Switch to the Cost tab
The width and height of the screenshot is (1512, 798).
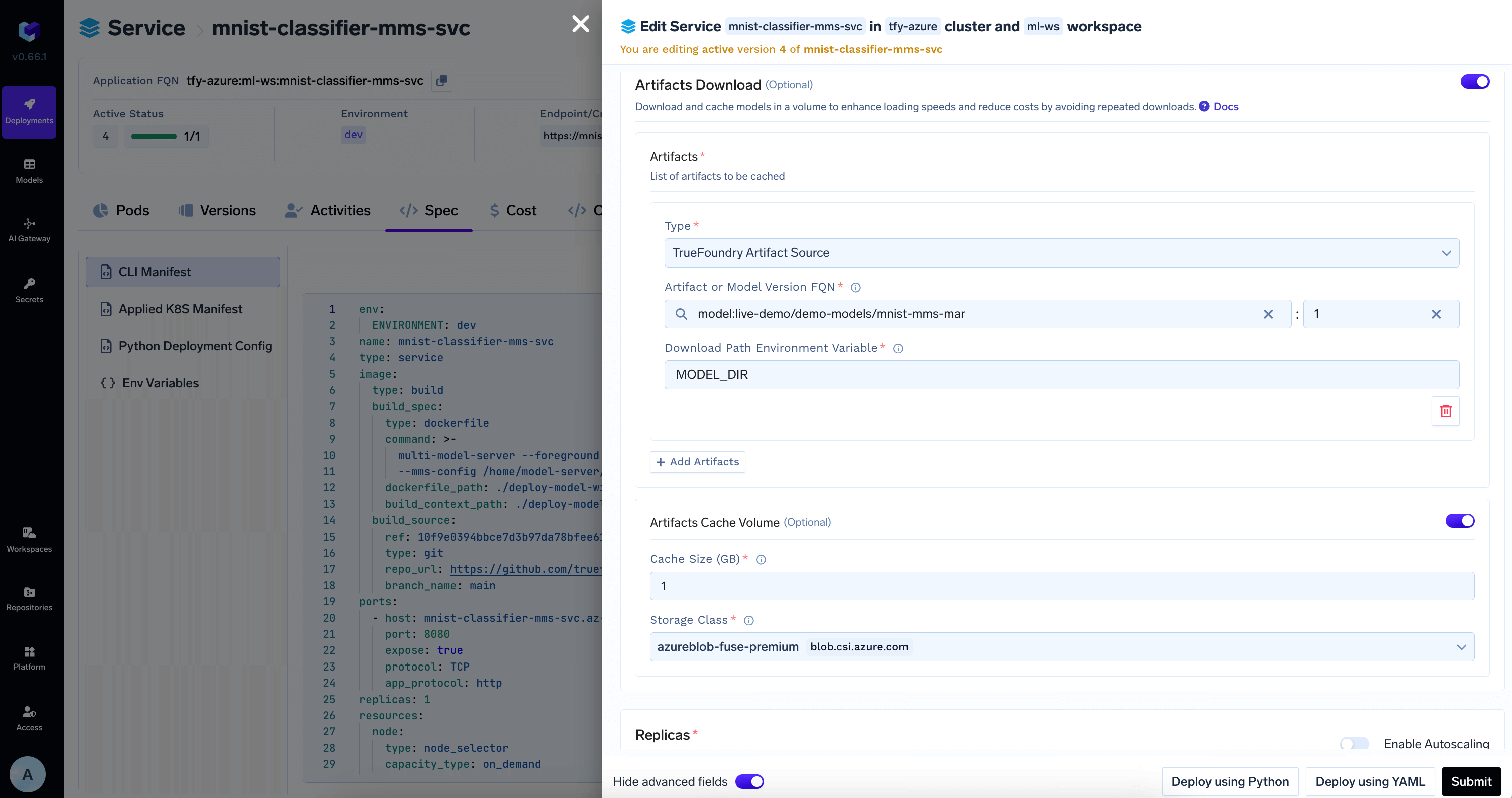[513, 210]
